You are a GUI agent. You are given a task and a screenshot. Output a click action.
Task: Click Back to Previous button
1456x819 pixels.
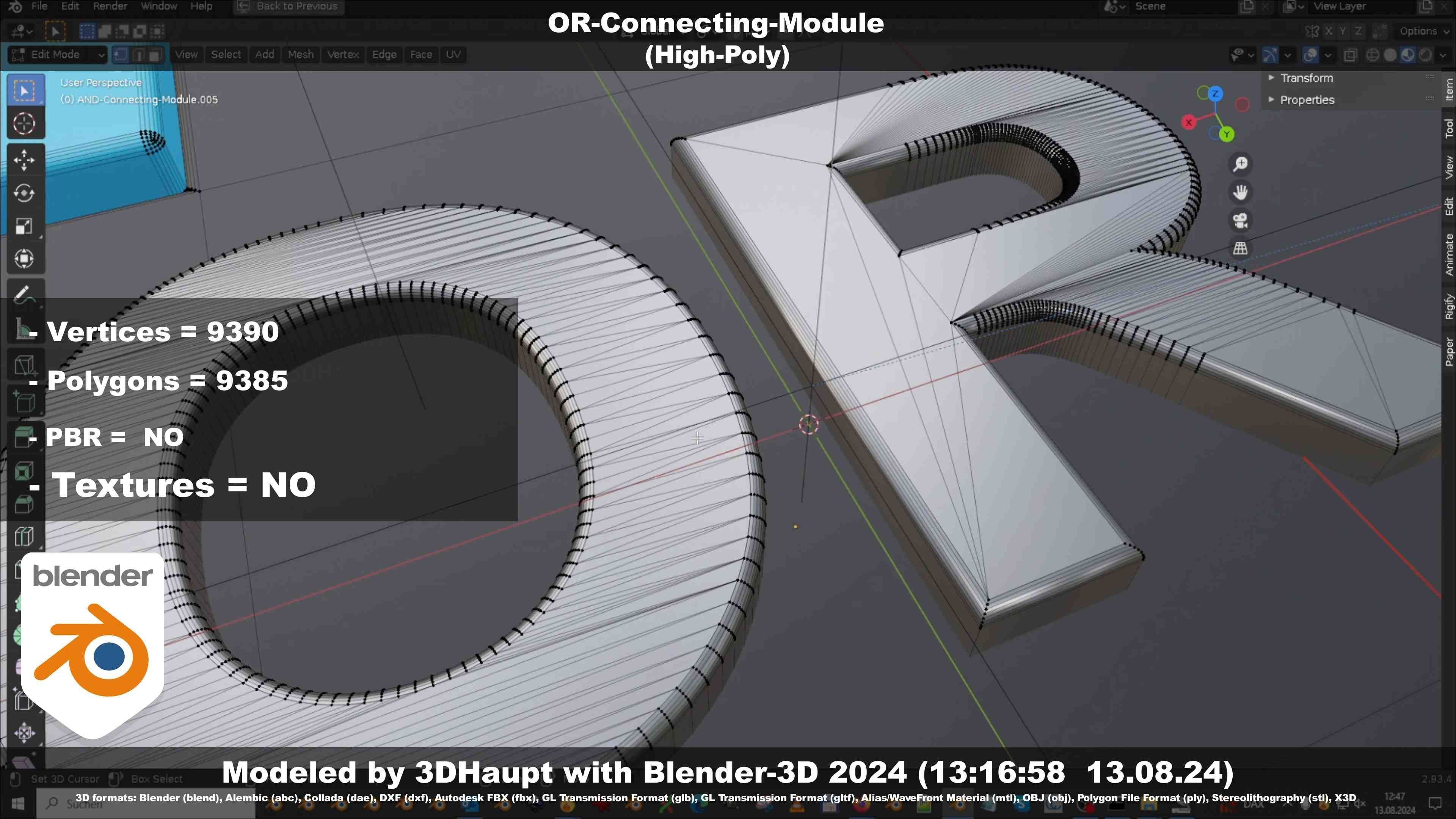288,7
